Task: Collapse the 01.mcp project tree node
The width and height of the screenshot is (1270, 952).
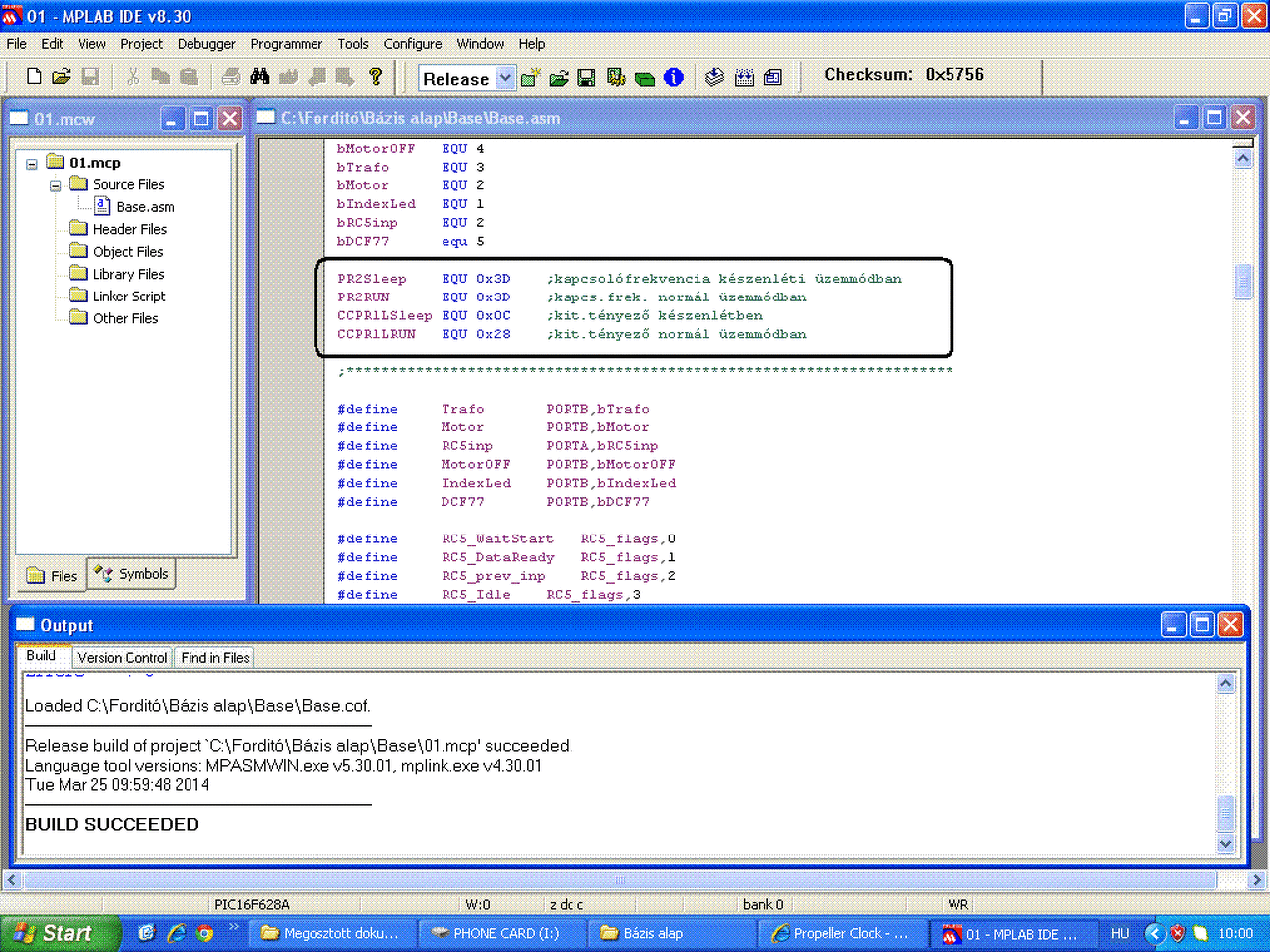Action: click(x=32, y=164)
